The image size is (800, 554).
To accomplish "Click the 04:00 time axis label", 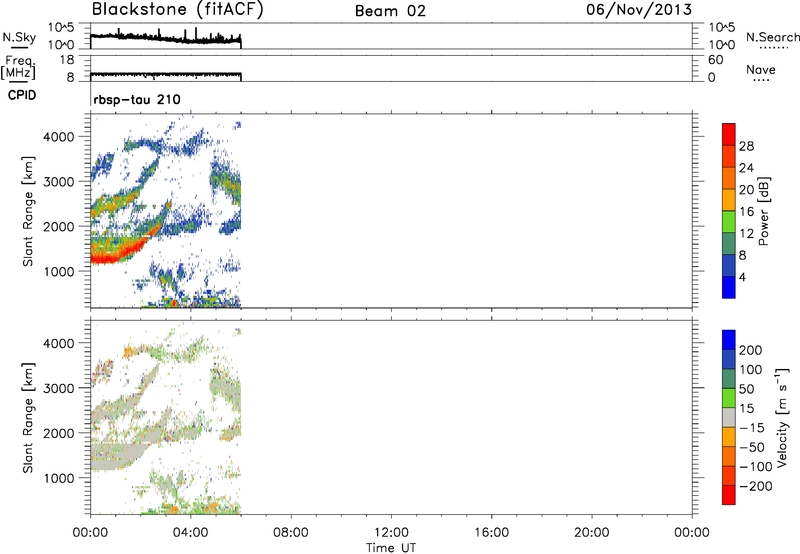I will tap(190, 533).
